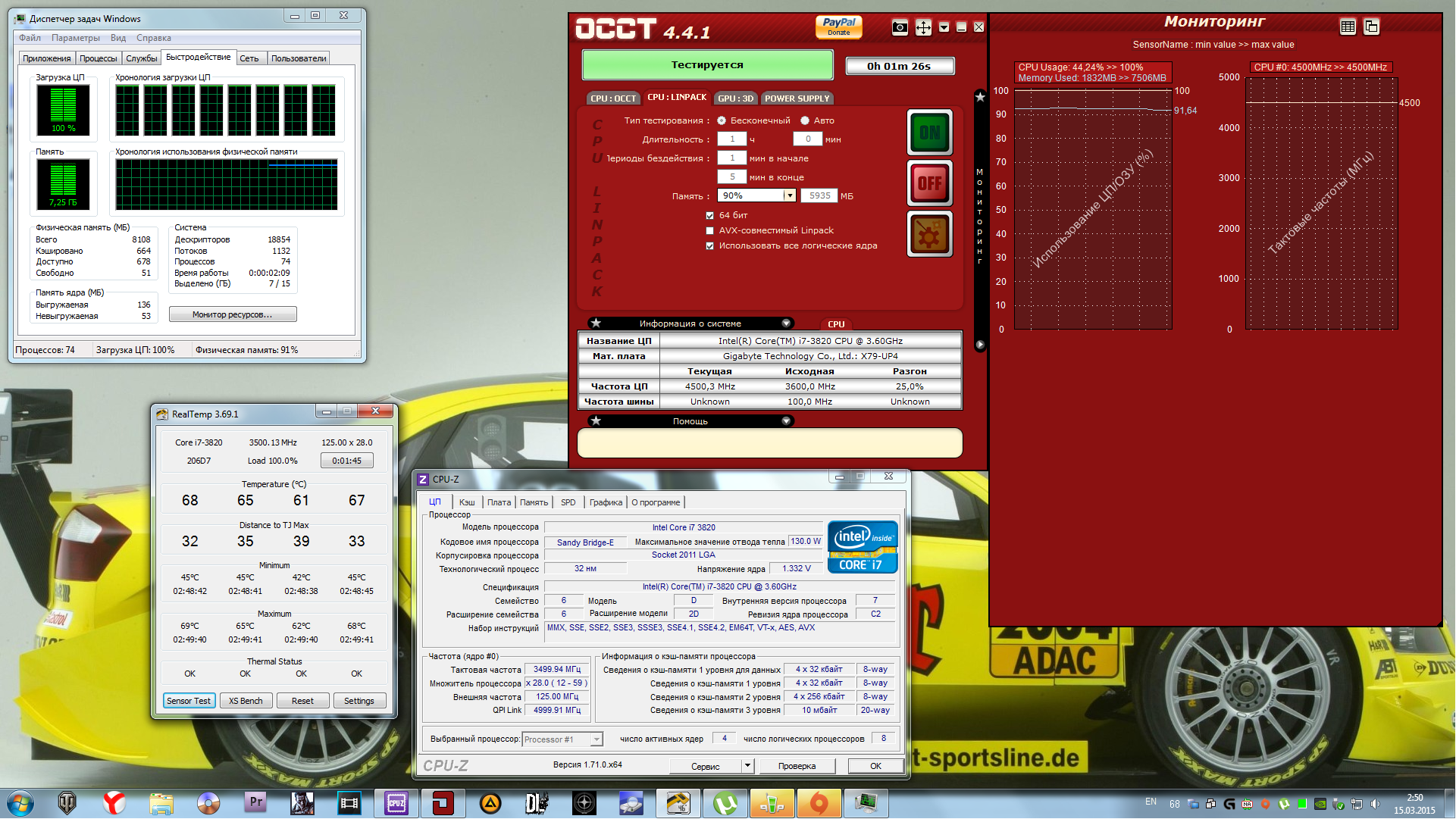Screen dimensions: 1456x819
Task: Click the XS Bench button in RealTemp
Action: coord(246,701)
